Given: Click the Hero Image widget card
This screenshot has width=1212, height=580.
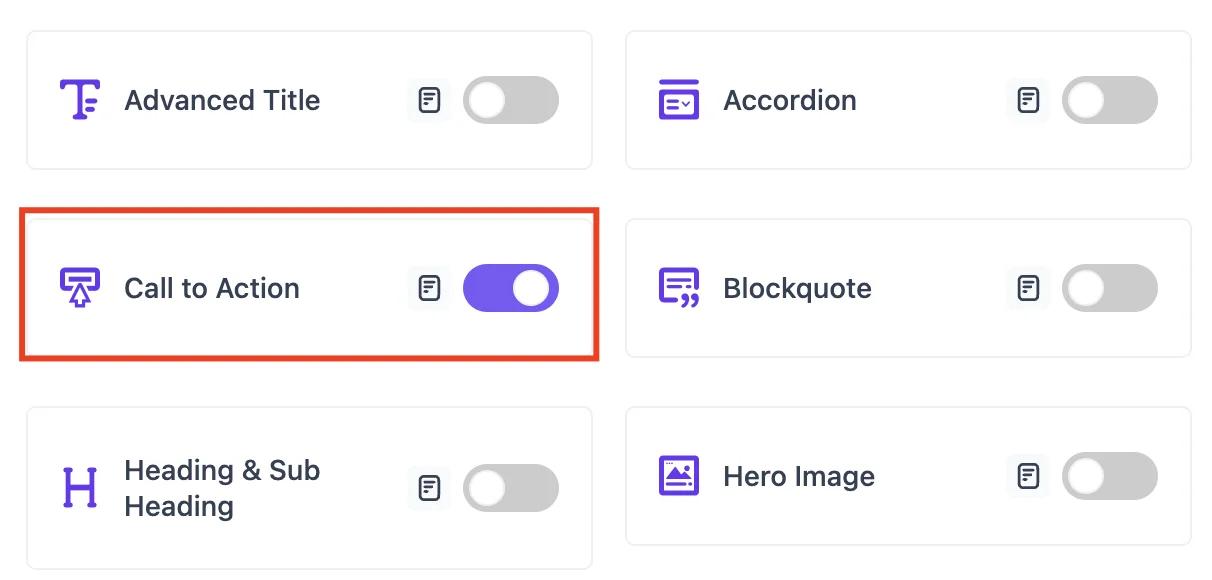Looking at the screenshot, I should pos(908,476).
